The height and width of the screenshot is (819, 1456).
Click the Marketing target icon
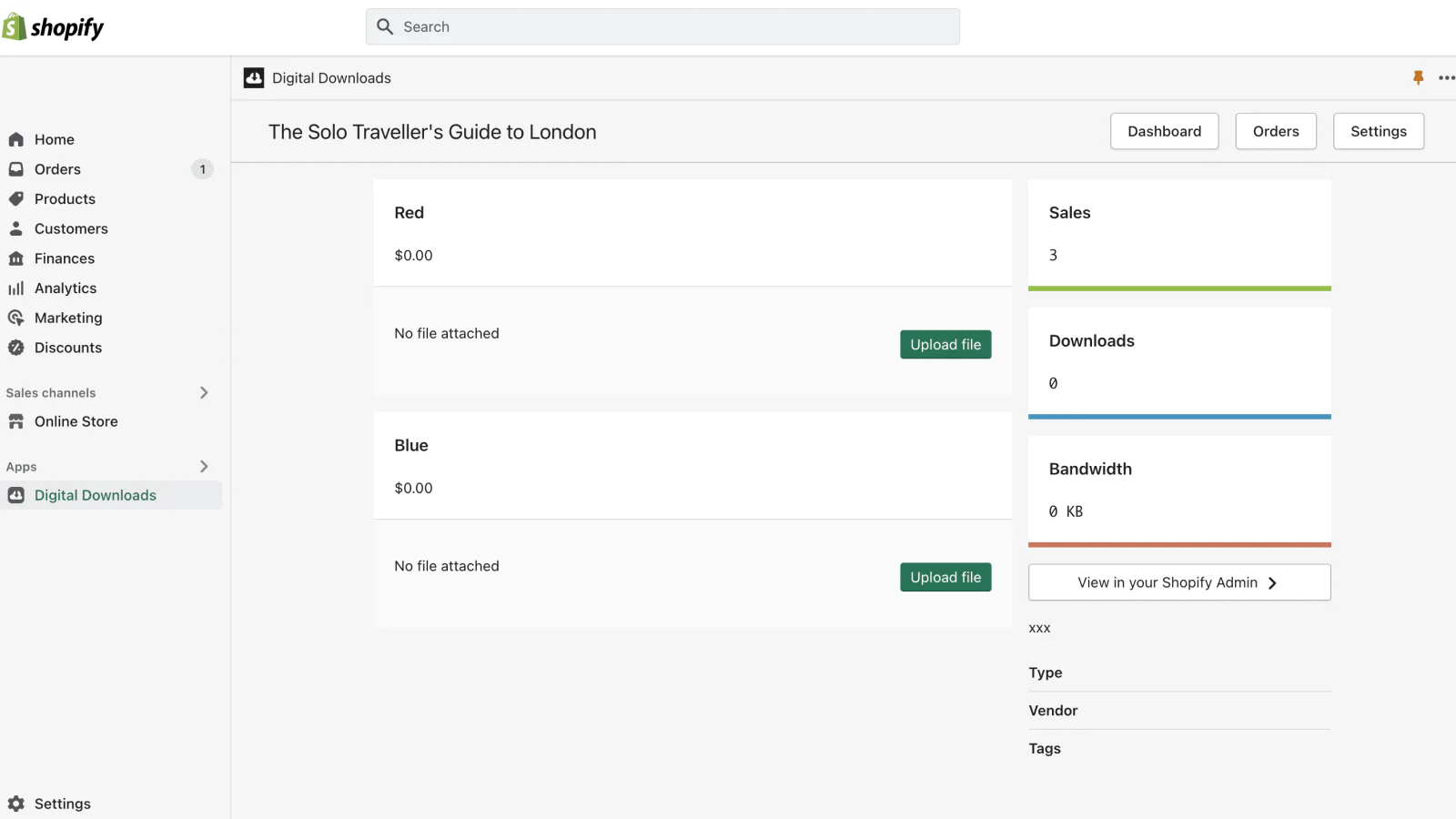16,318
